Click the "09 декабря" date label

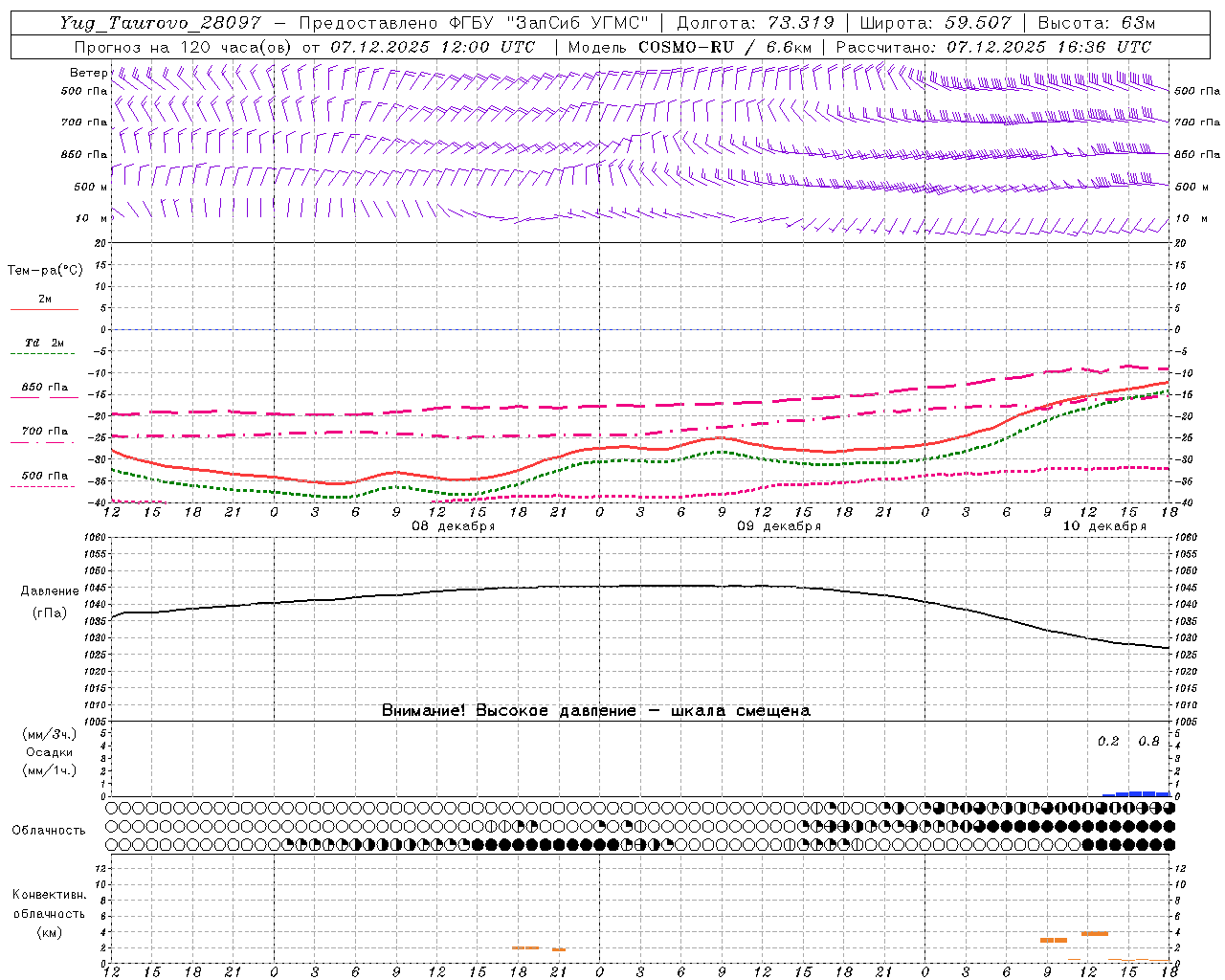click(779, 526)
